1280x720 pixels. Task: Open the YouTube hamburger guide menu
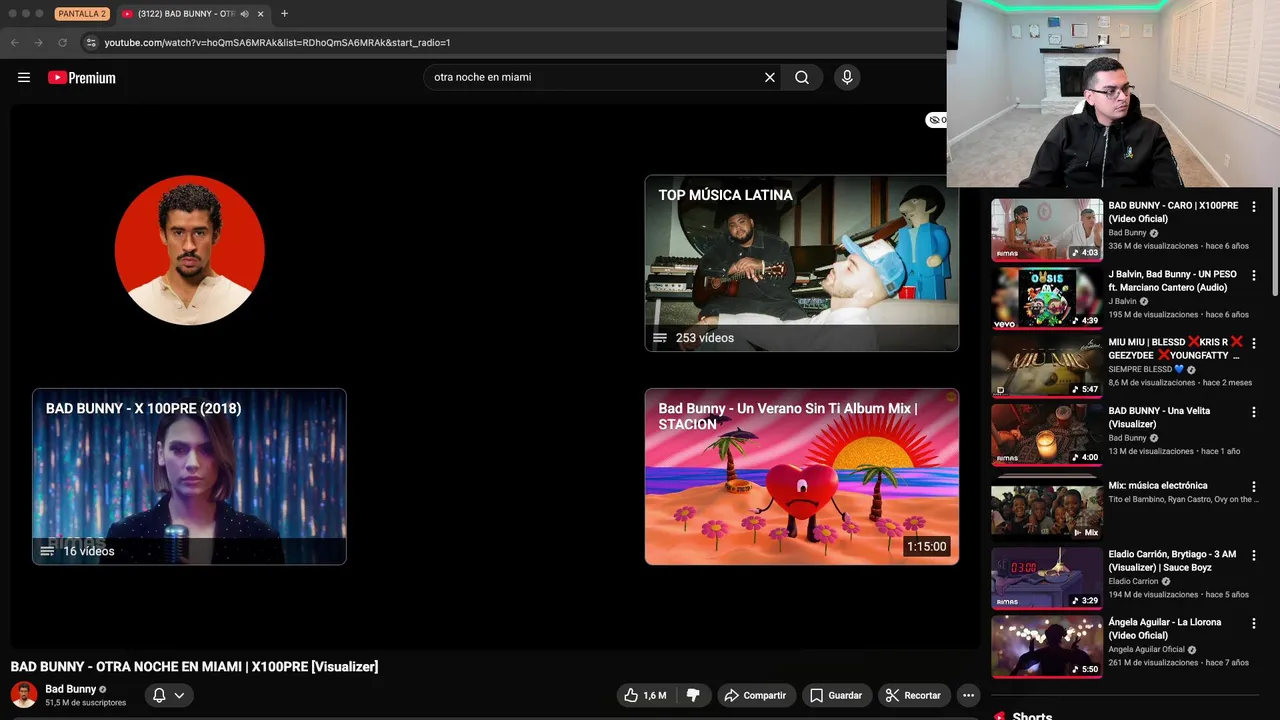24,77
